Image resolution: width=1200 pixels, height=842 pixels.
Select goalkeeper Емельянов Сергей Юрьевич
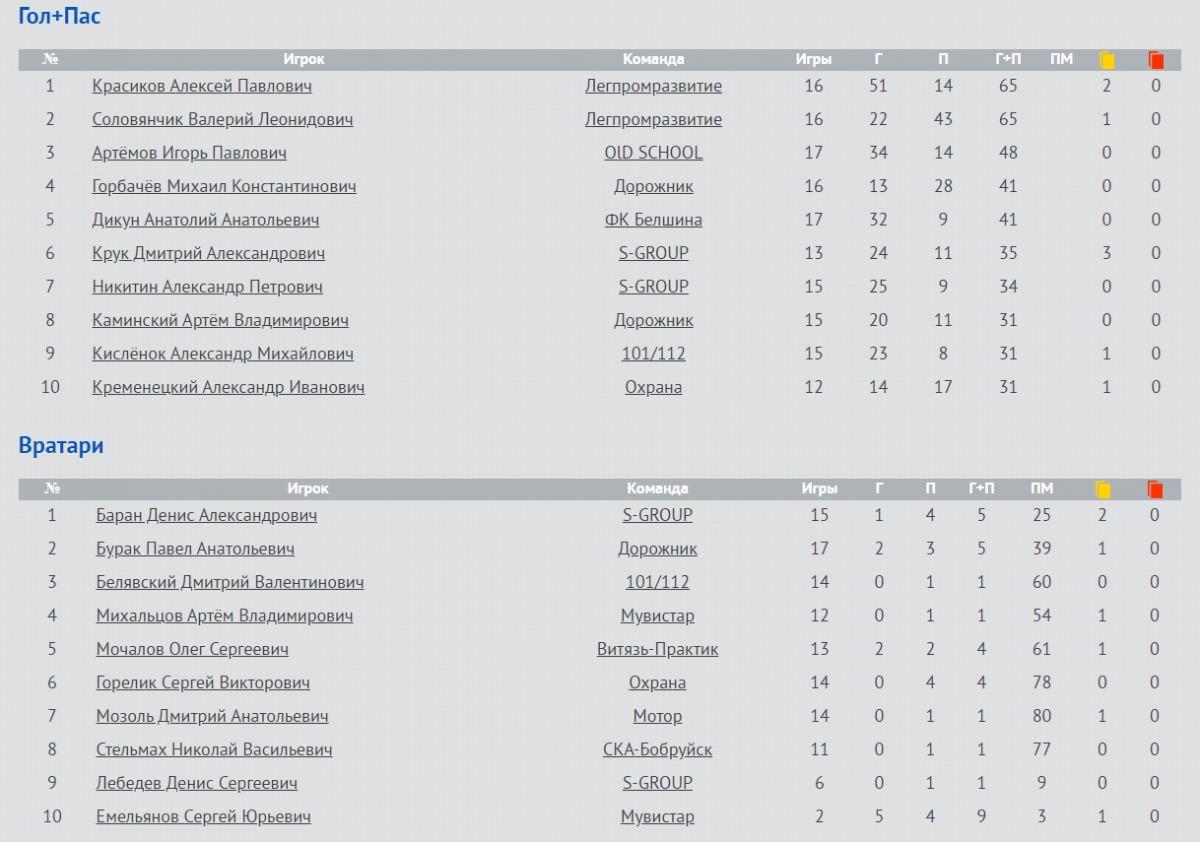pos(203,817)
